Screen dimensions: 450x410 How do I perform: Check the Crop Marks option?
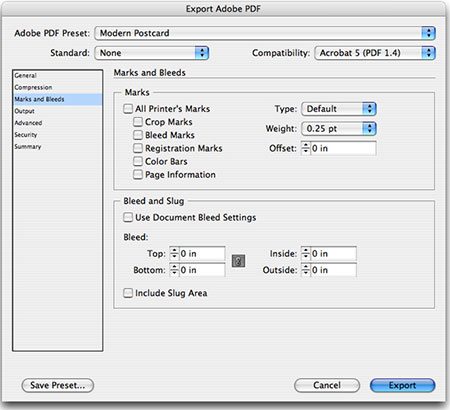pyautogui.click(x=138, y=122)
